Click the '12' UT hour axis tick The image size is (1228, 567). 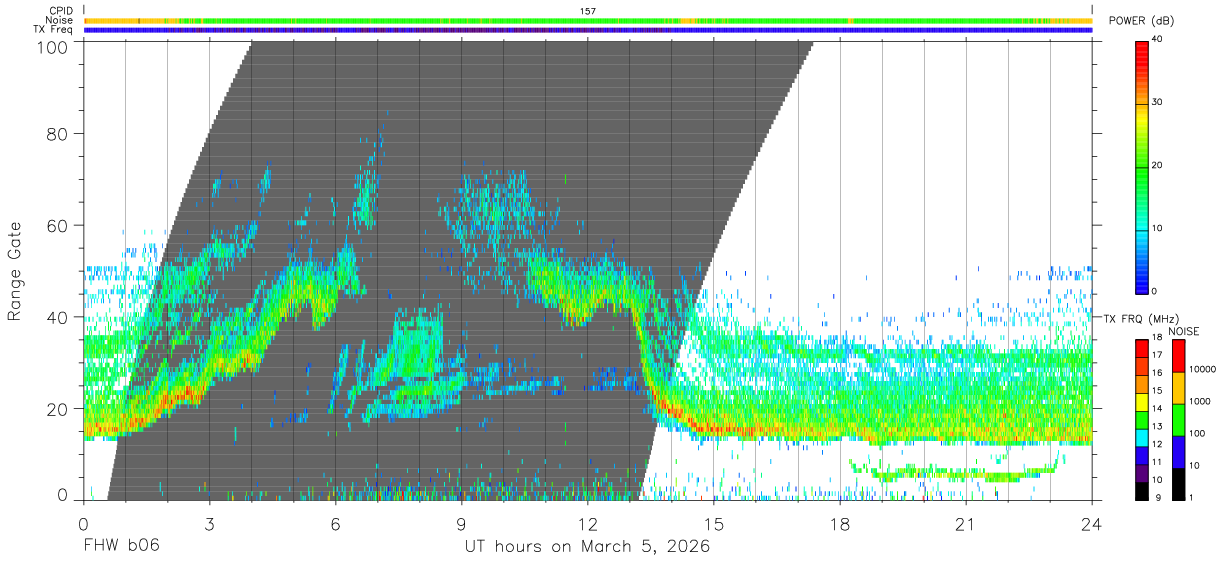tap(587, 525)
